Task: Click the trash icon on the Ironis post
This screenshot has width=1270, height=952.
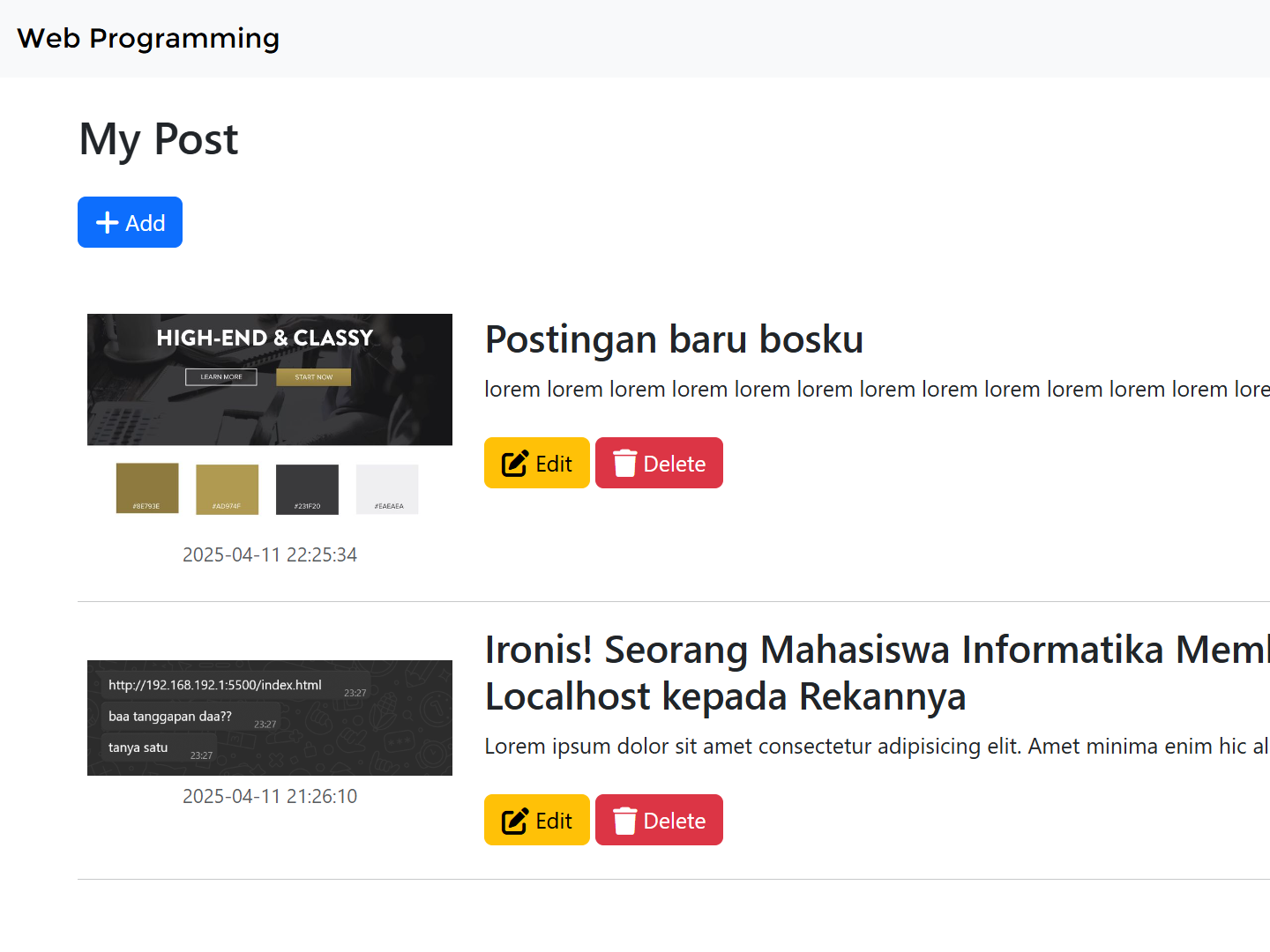Action: [x=624, y=821]
